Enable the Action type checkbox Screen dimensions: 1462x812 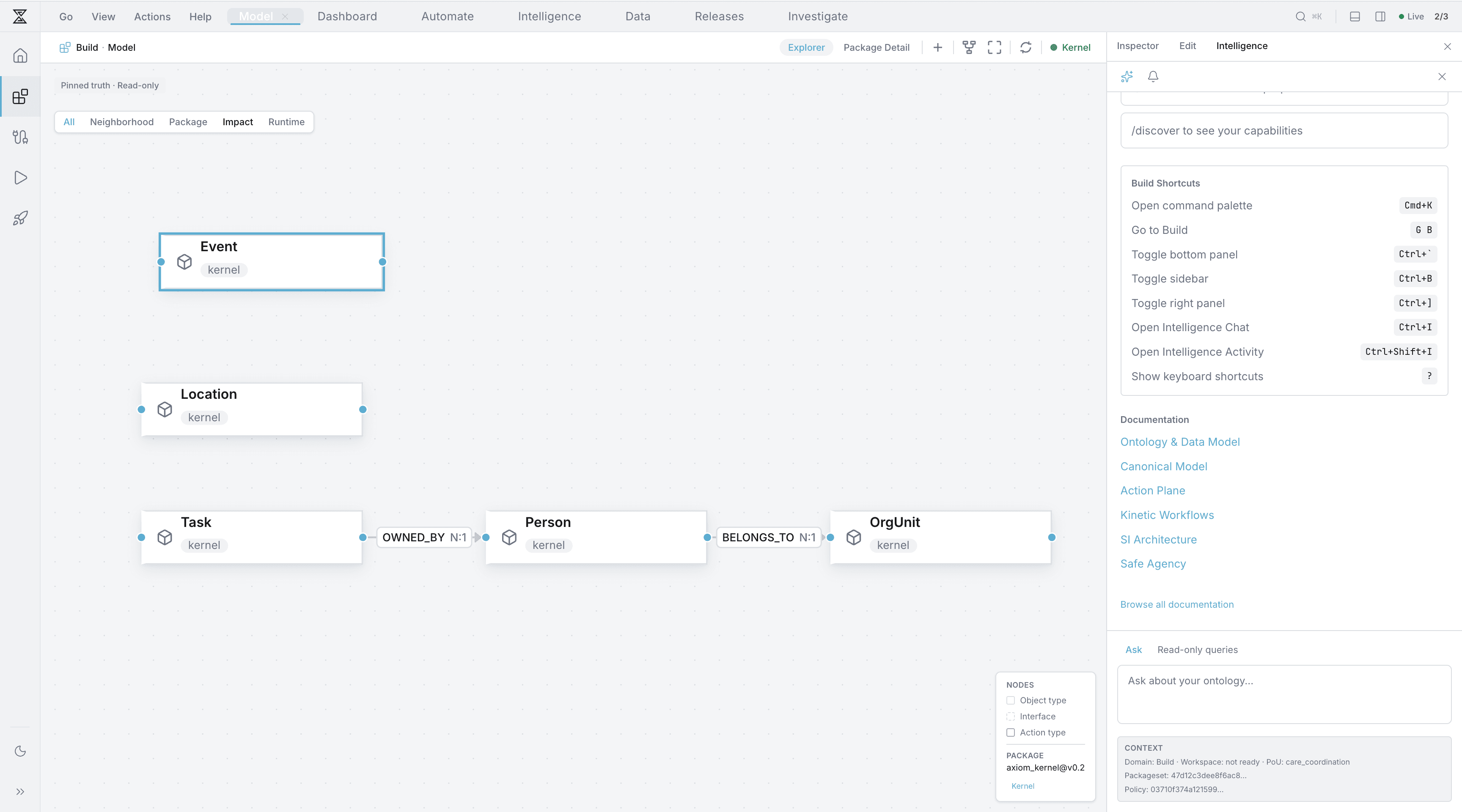pos(1010,732)
